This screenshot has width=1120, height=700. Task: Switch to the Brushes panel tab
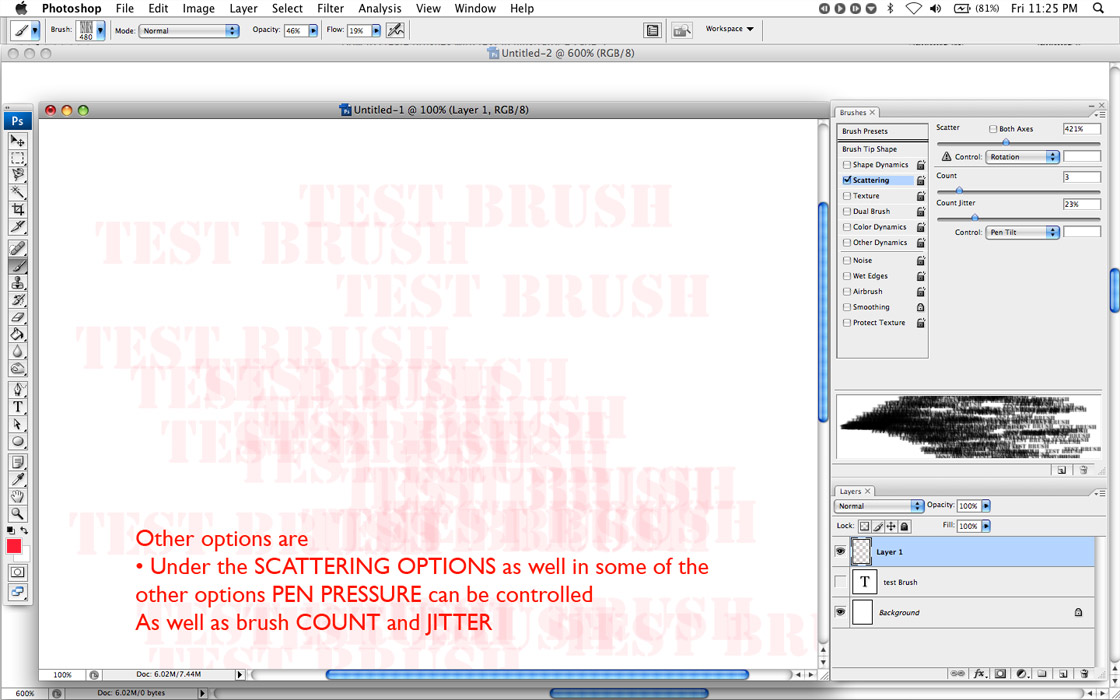(856, 113)
